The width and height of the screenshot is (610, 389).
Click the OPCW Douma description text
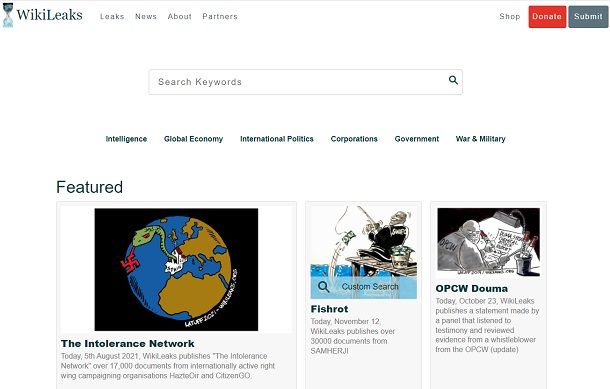487,325
